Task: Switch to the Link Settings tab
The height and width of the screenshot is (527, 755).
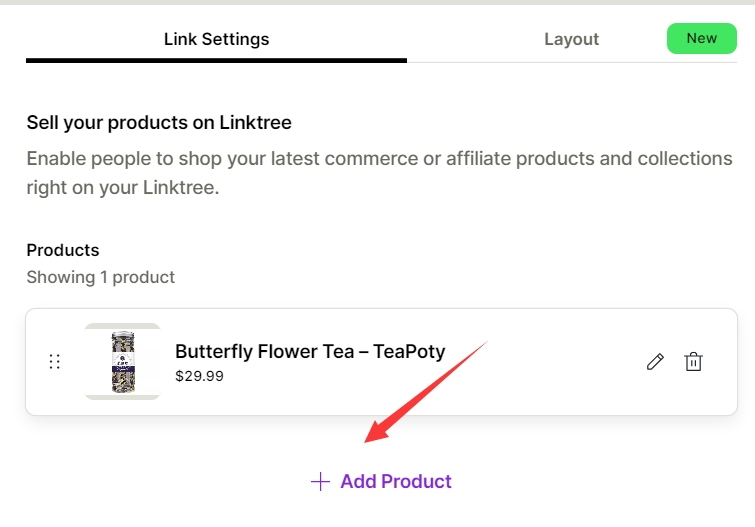Action: click(x=216, y=39)
